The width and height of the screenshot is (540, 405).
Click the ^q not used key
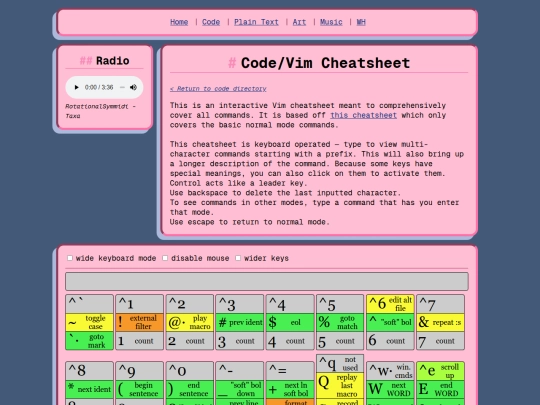coord(340,363)
